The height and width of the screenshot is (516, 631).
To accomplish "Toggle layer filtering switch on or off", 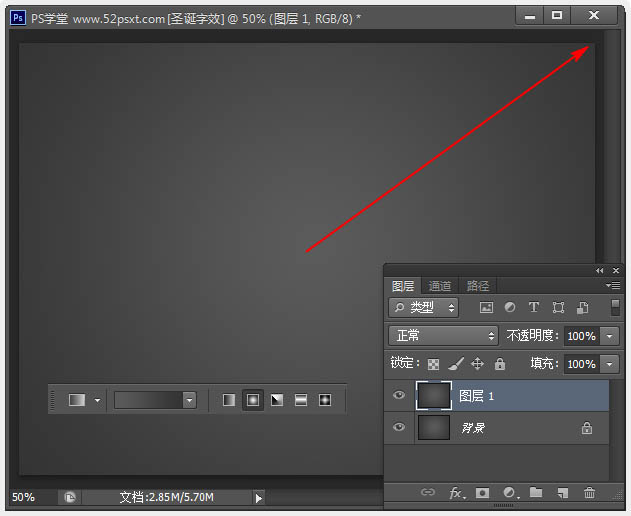I will pyautogui.click(x=615, y=308).
